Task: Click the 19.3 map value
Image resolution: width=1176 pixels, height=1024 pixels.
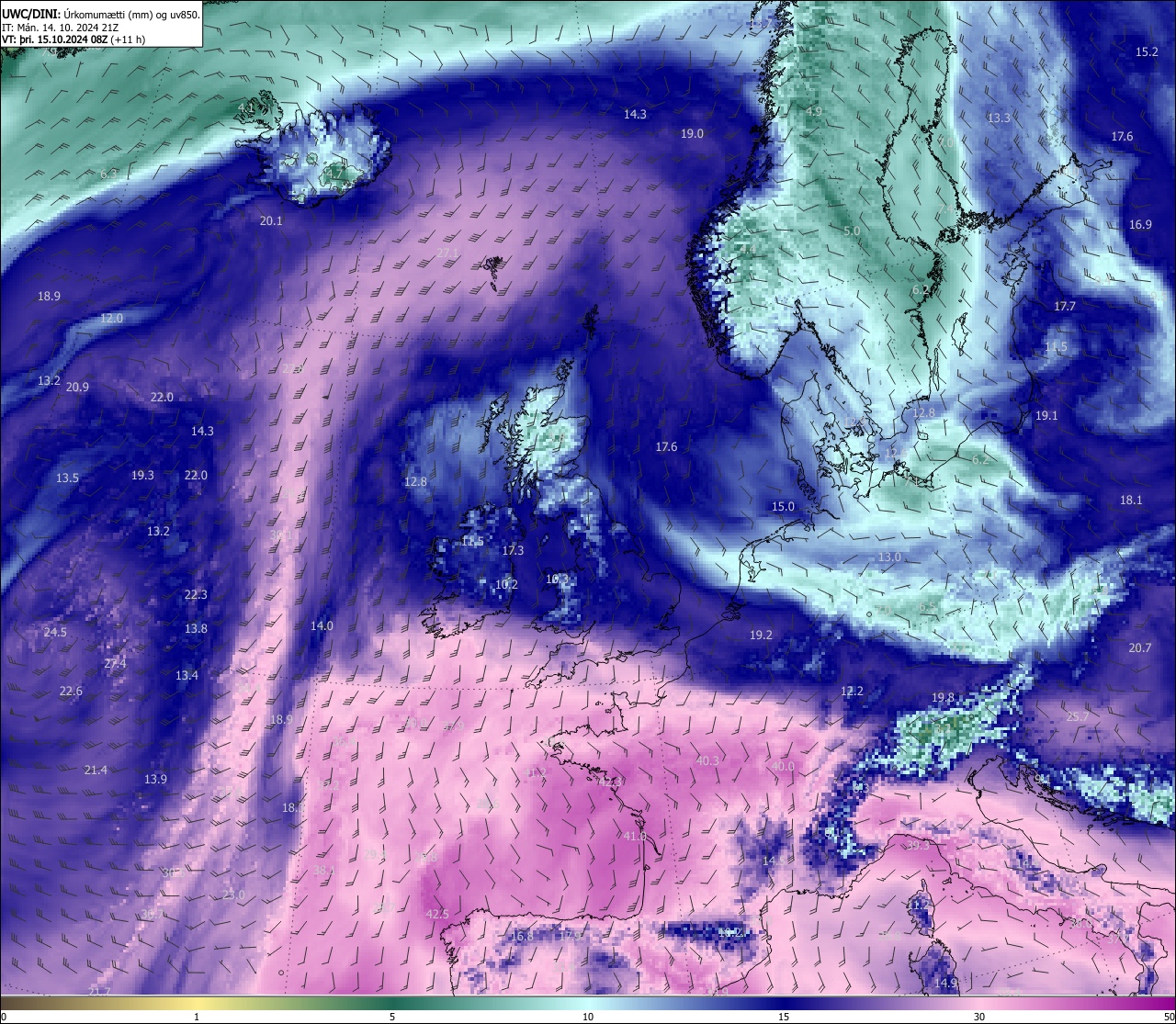Action: pos(142,476)
